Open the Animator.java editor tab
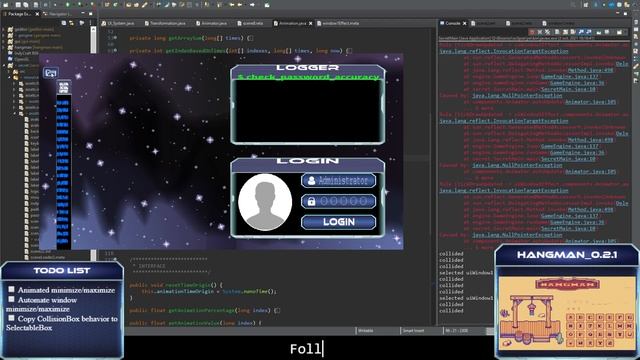 coord(211,23)
